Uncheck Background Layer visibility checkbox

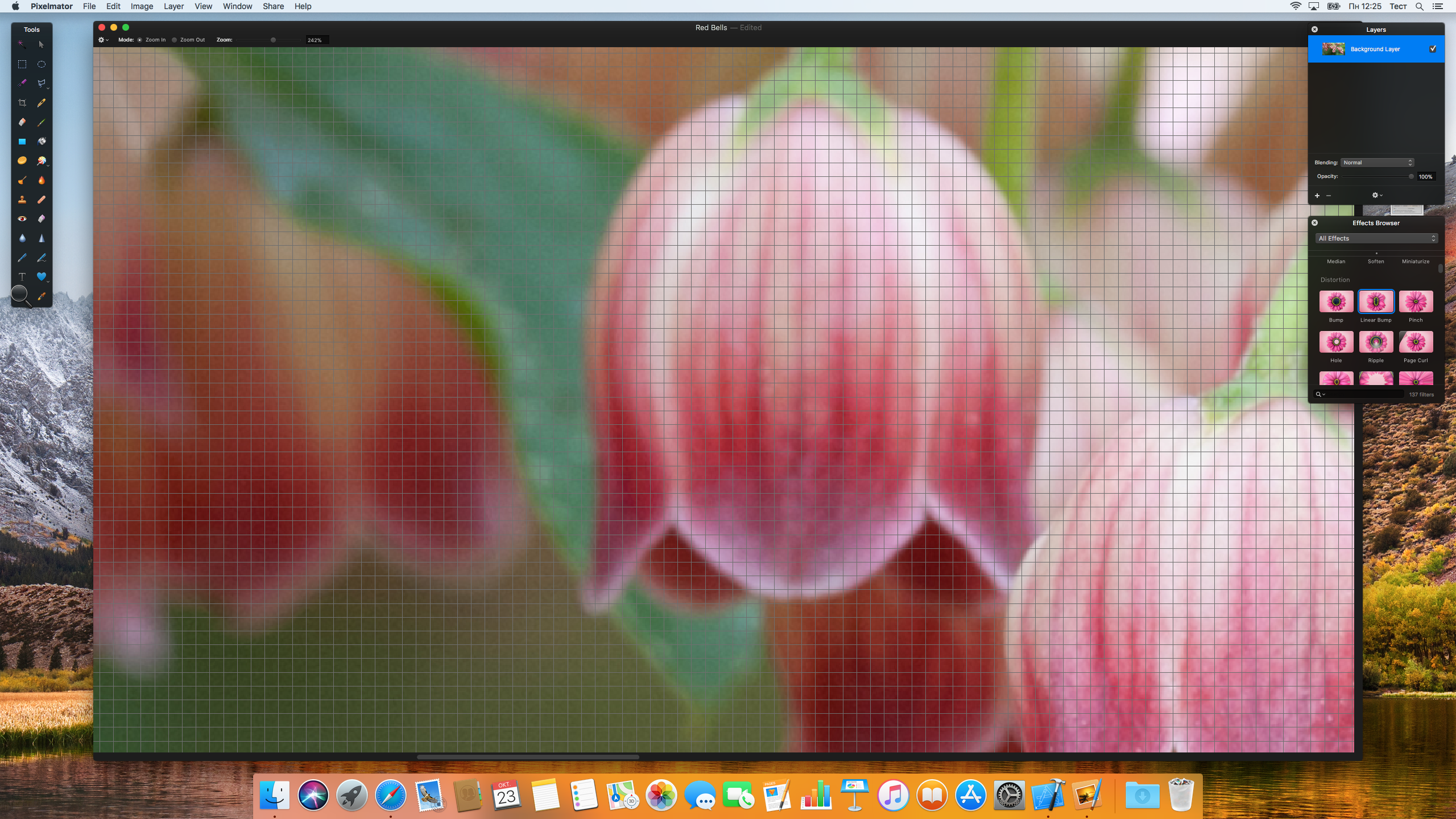click(x=1433, y=49)
